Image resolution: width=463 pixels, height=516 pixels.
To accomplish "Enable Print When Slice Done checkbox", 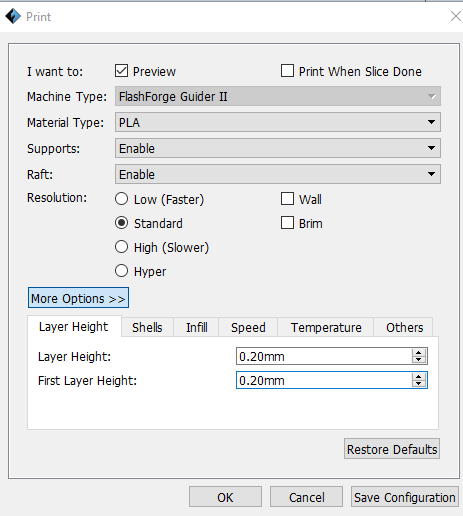I will pyautogui.click(x=287, y=71).
